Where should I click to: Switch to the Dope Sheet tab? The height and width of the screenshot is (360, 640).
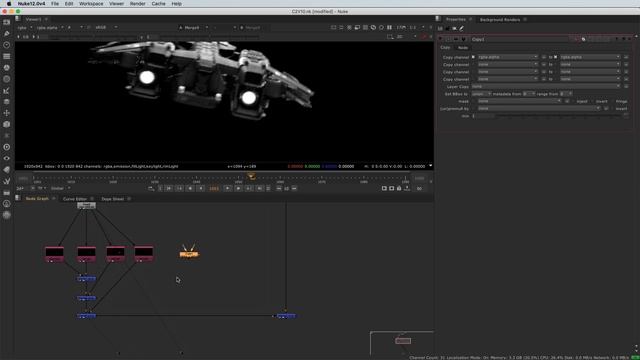click(113, 199)
